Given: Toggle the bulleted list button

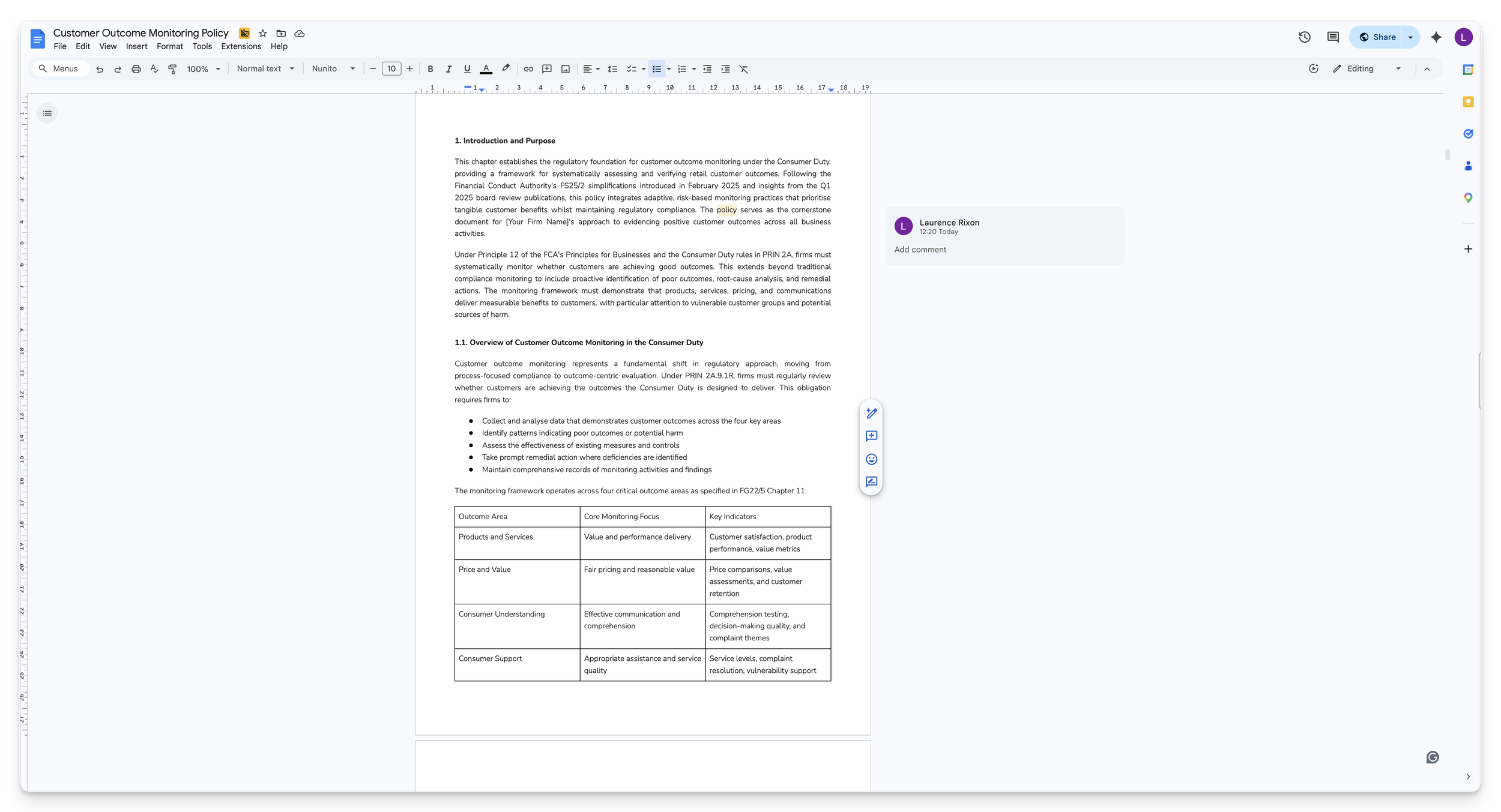Looking at the screenshot, I should [656, 69].
